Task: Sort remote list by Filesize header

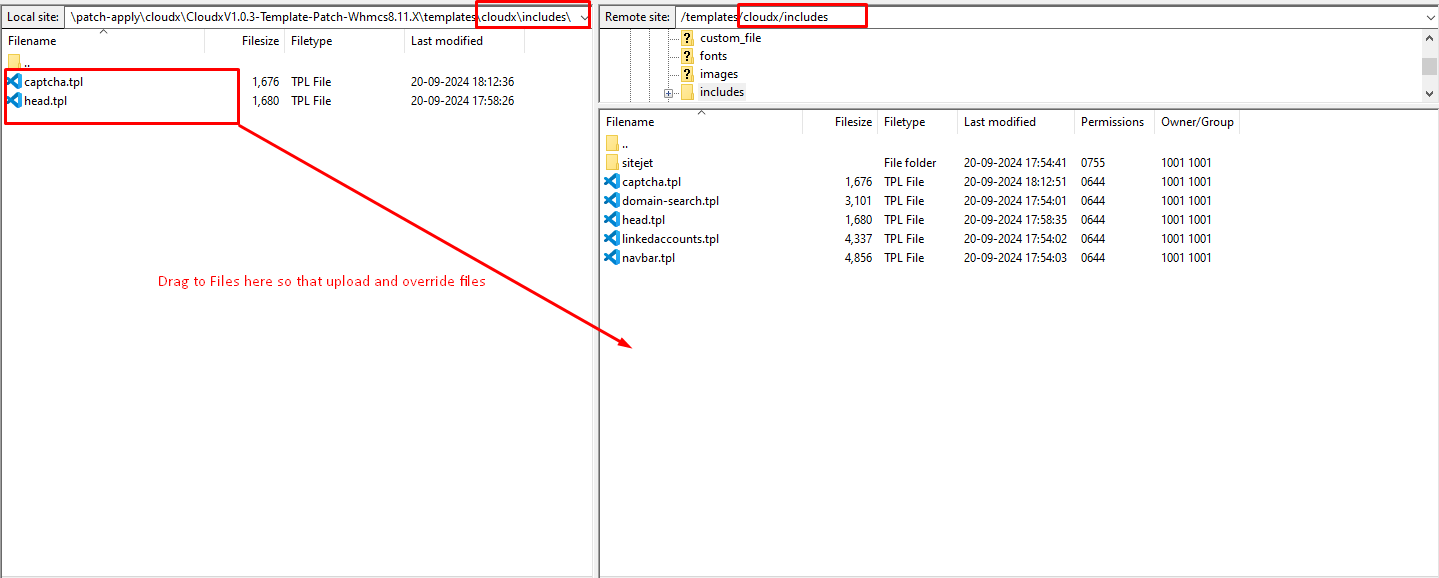Action: [x=853, y=122]
